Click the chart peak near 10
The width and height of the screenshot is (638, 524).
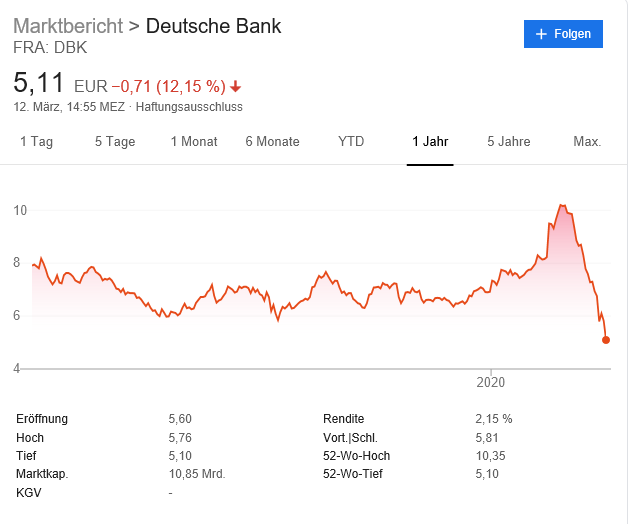tap(563, 206)
